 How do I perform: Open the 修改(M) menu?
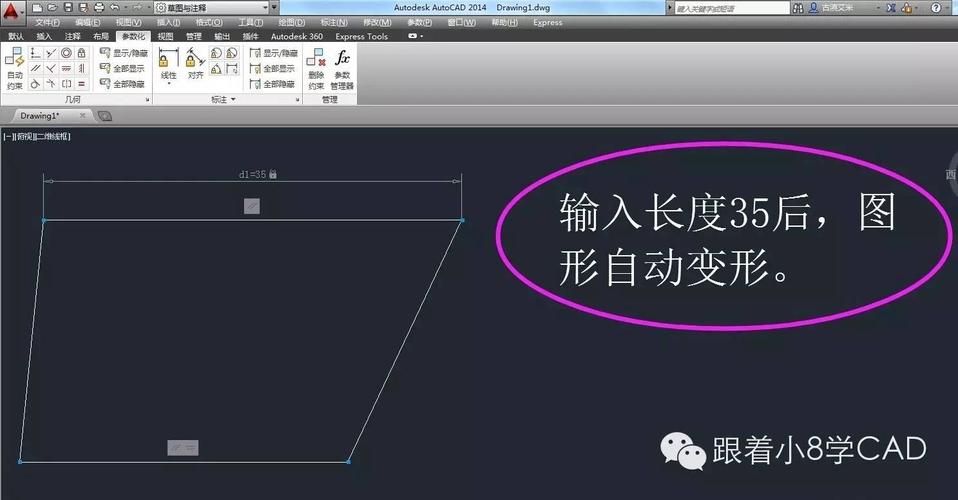coord(378,23)
